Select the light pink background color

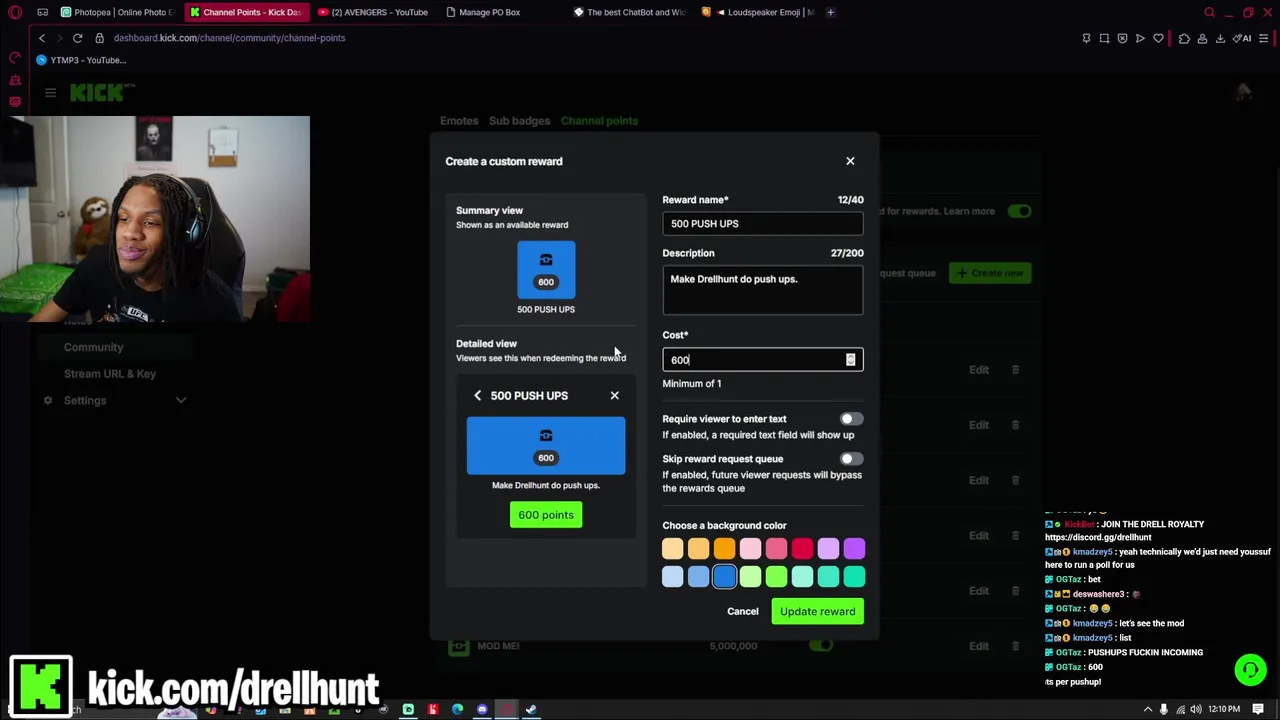(x=750, y=548)
